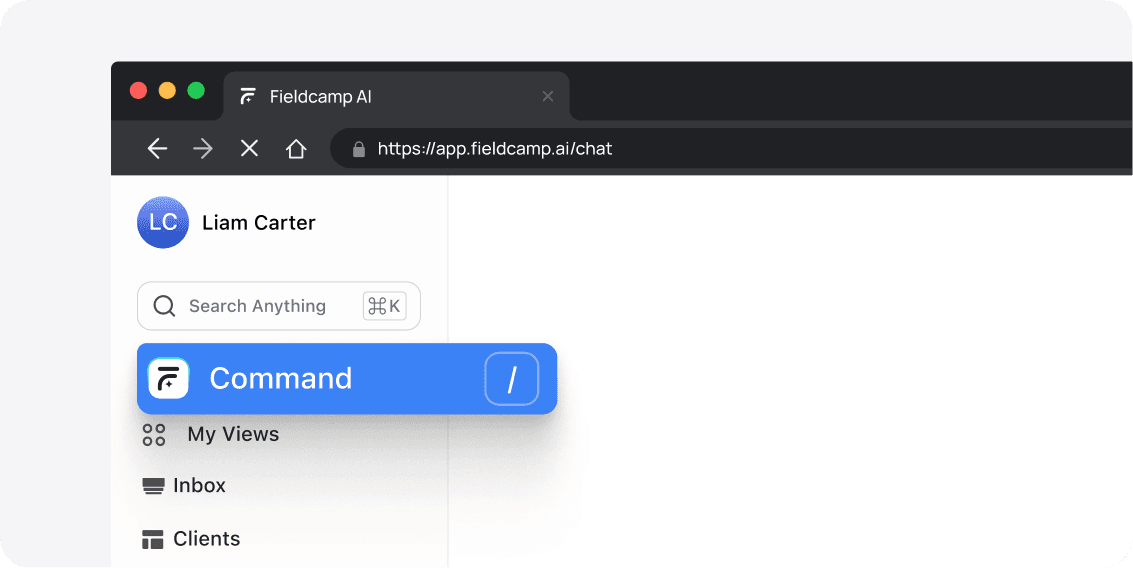Click the Inbox tray icon

point(153,486)
